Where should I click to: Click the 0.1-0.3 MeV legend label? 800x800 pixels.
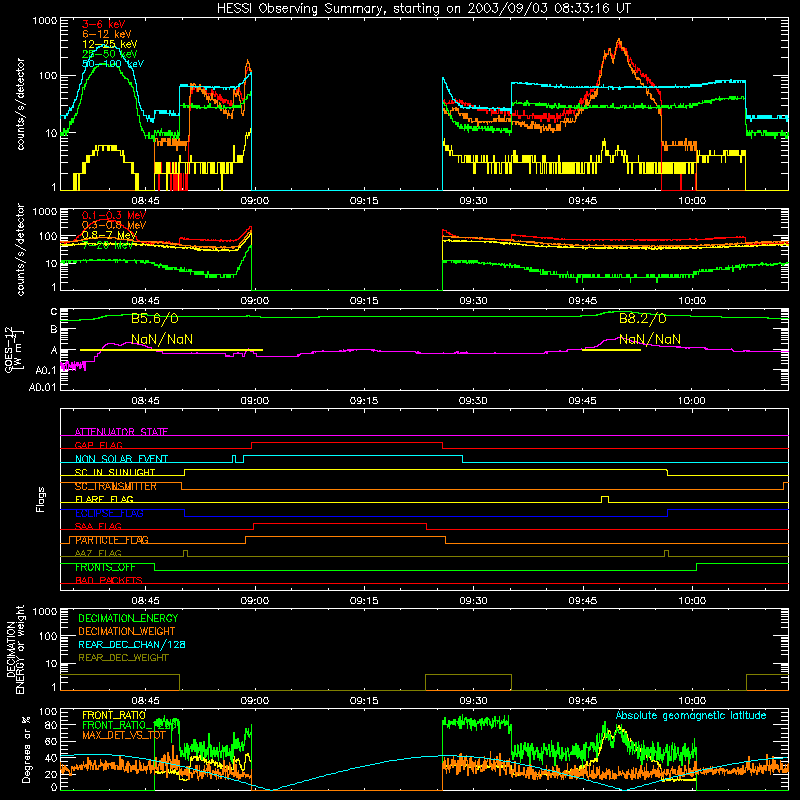[x=114, y=215]
